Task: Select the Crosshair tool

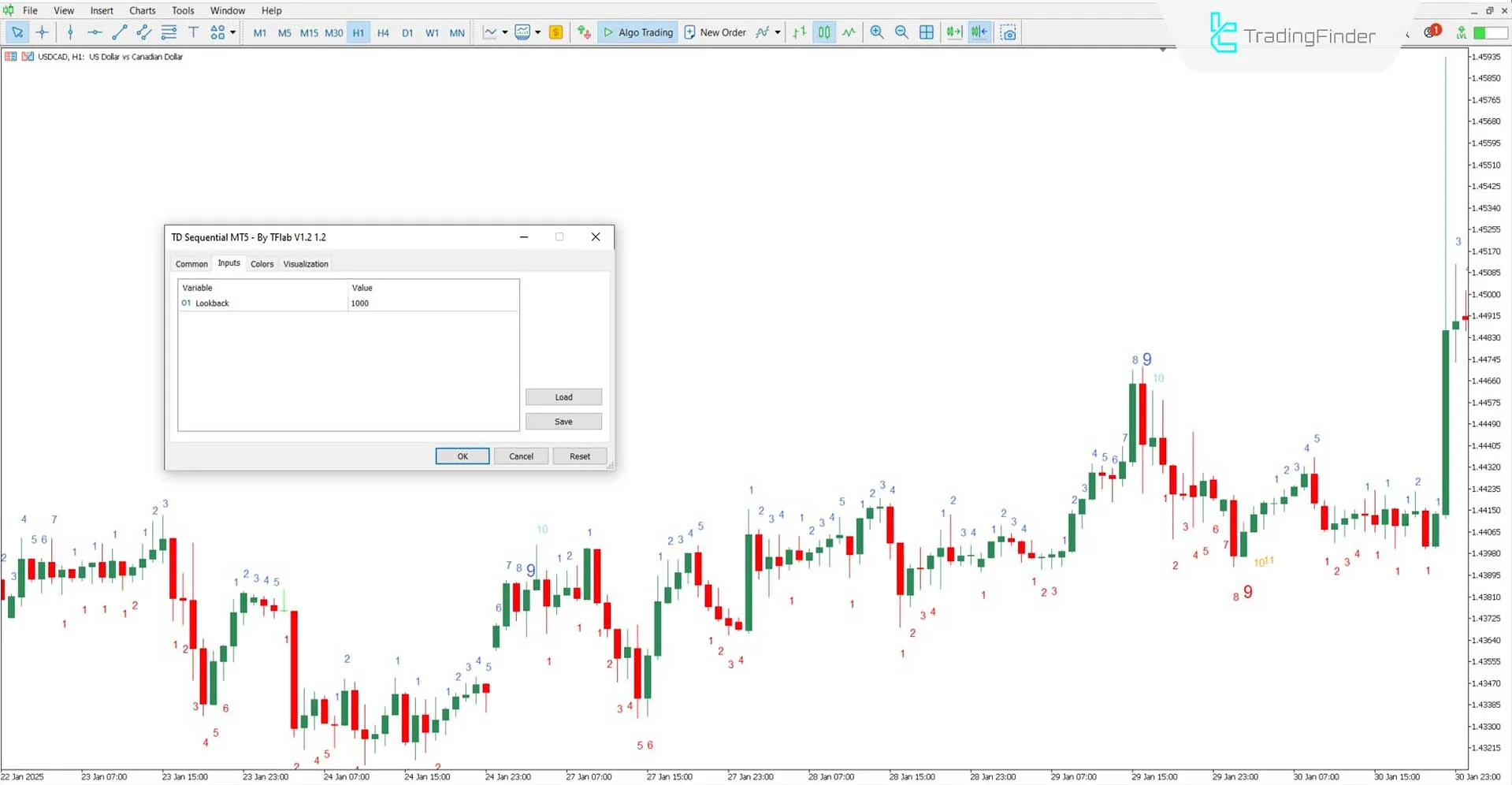Action: pyautogui.click(x=43, y=32)
